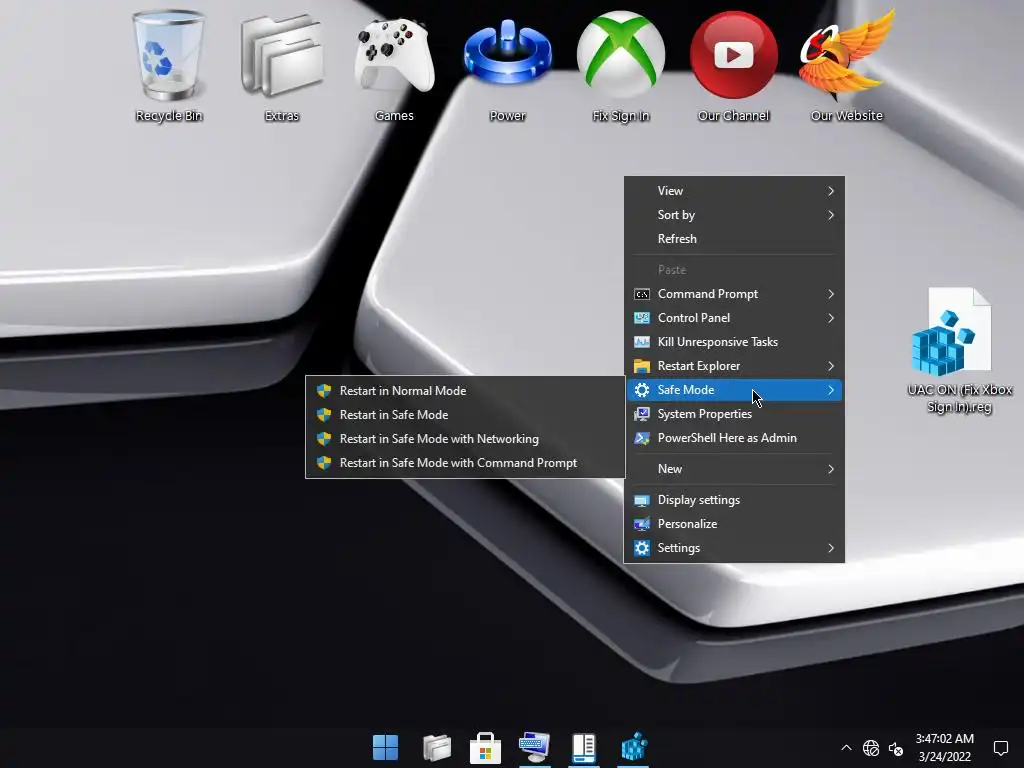The width and height of the screenshot is (1024, 768).
Task: Open the Extras folder icon
Action: 281,66
